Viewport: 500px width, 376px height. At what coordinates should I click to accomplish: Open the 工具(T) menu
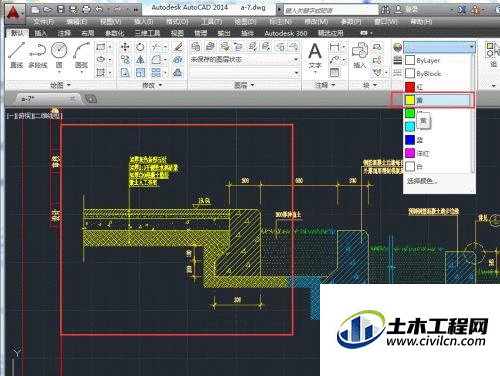click(x=212, y=22)
